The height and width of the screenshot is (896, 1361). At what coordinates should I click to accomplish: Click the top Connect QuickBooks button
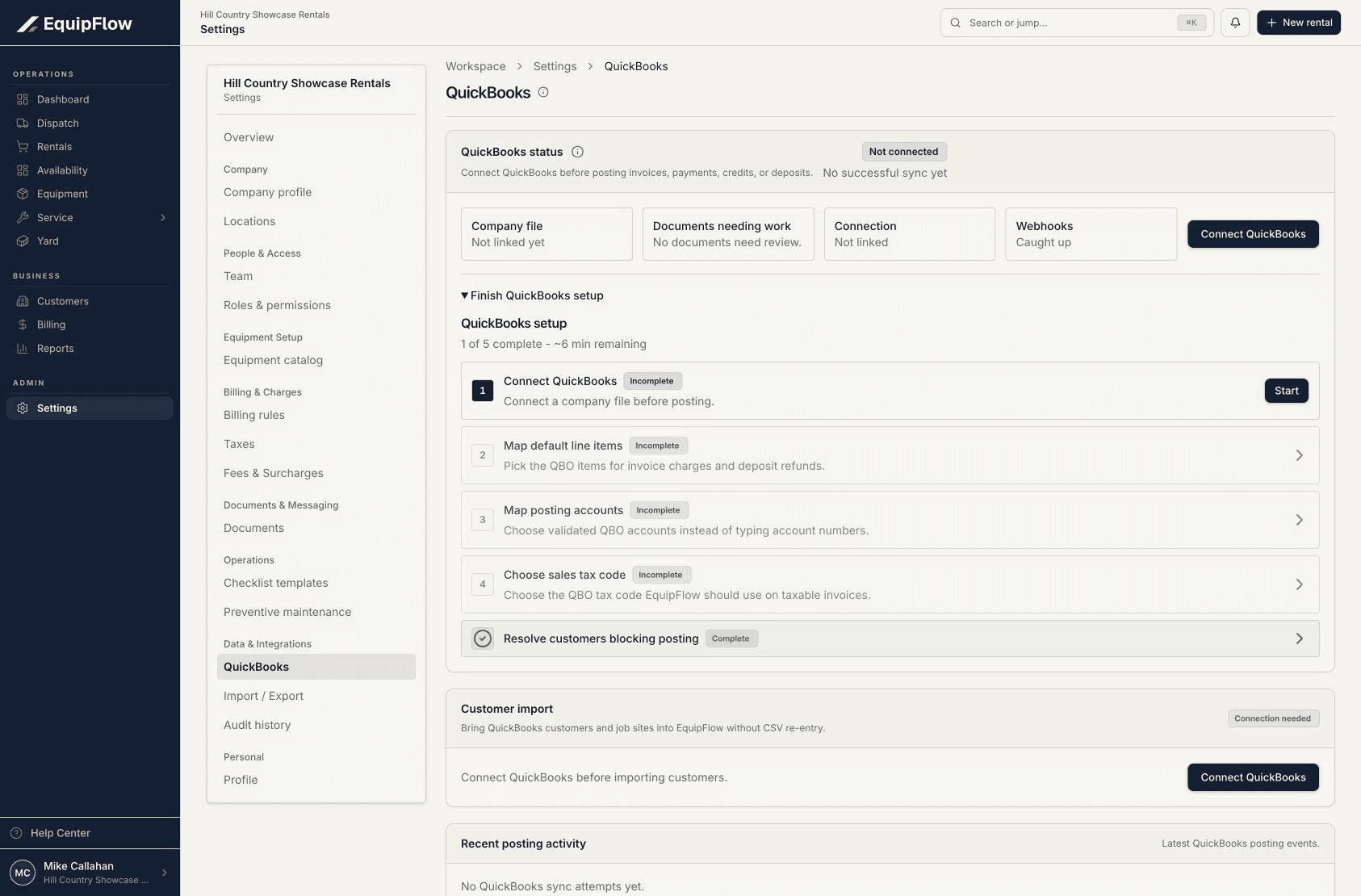(x=1253, y=234)
